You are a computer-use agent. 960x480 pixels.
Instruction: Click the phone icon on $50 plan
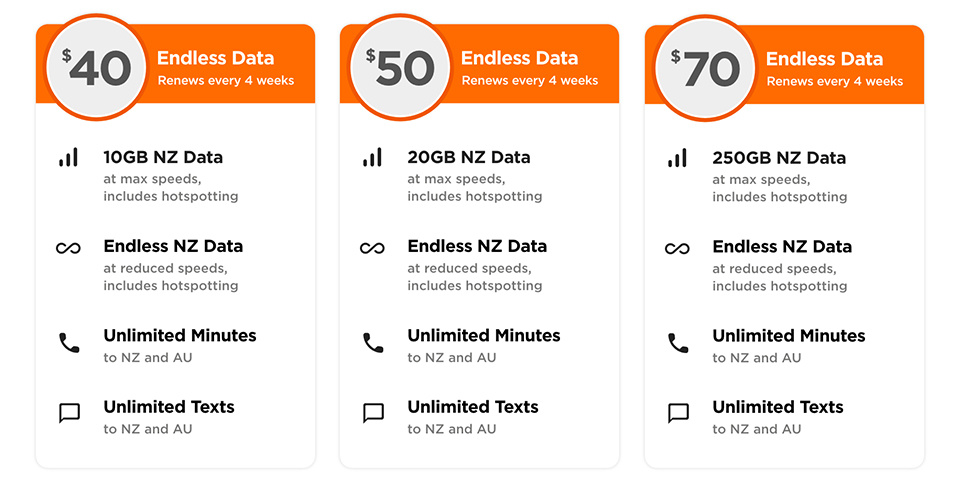373,343
